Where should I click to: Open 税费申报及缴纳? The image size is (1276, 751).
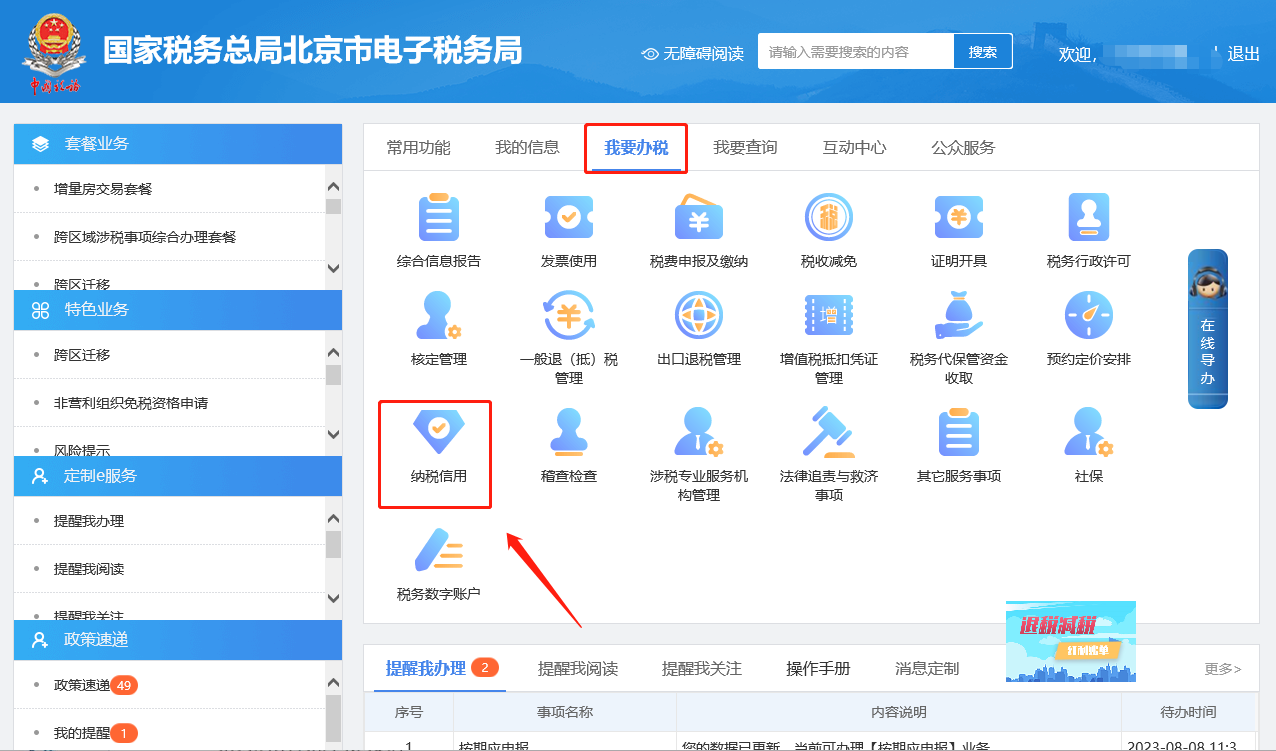(x=698, y=230)
